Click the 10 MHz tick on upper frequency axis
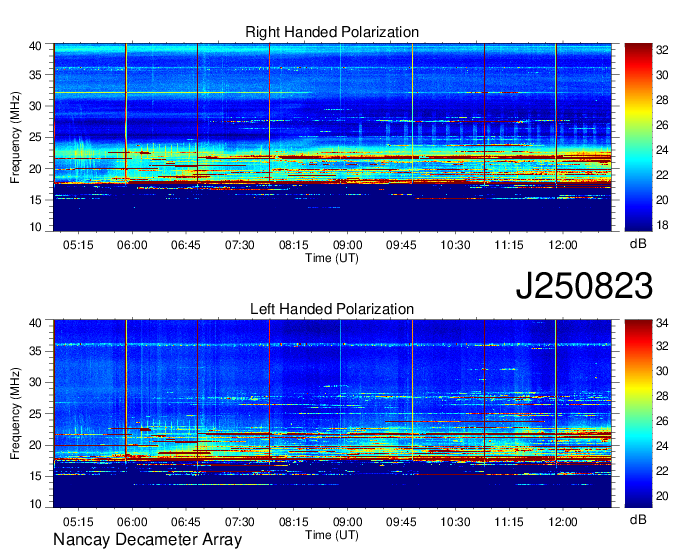 point(35,227)
